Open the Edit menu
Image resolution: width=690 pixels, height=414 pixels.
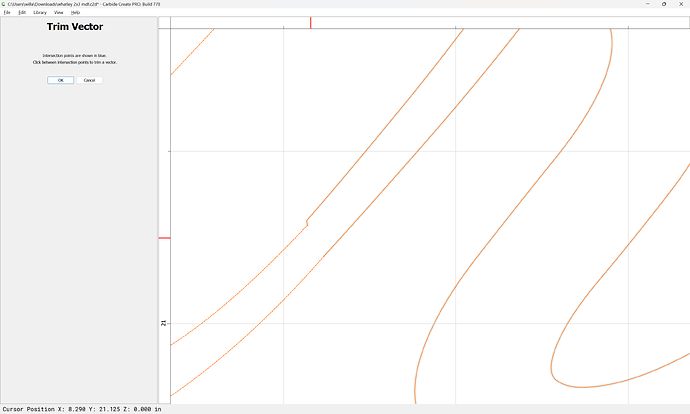point(22,12)
